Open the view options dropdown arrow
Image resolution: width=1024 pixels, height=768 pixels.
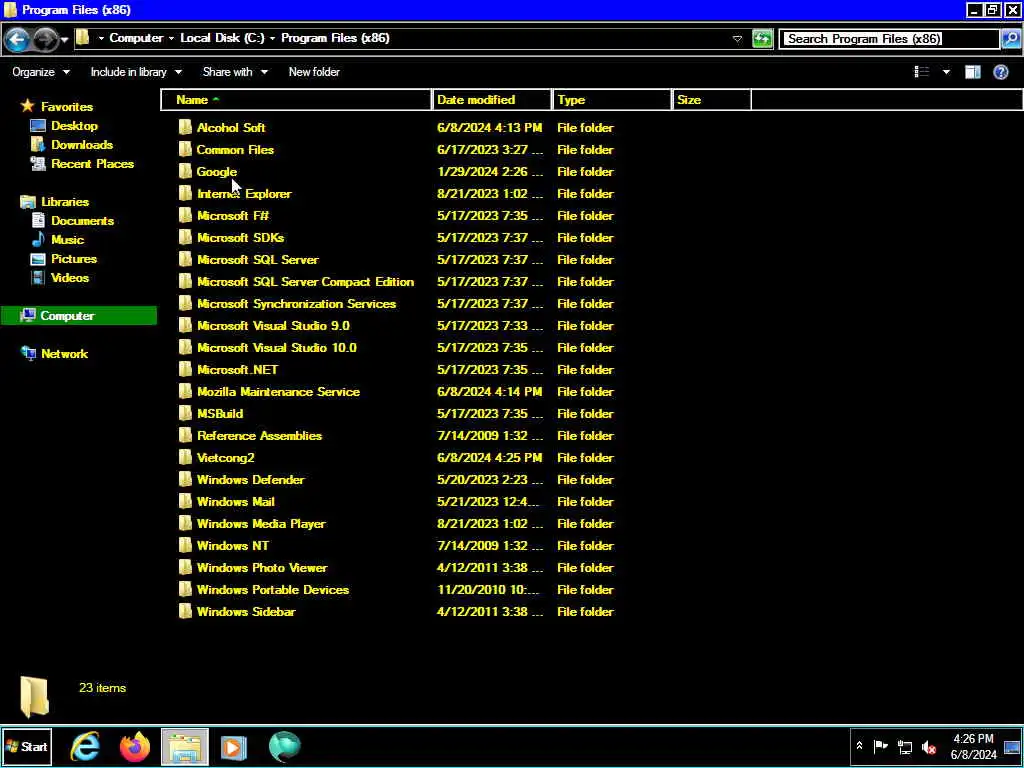point(946,72)
